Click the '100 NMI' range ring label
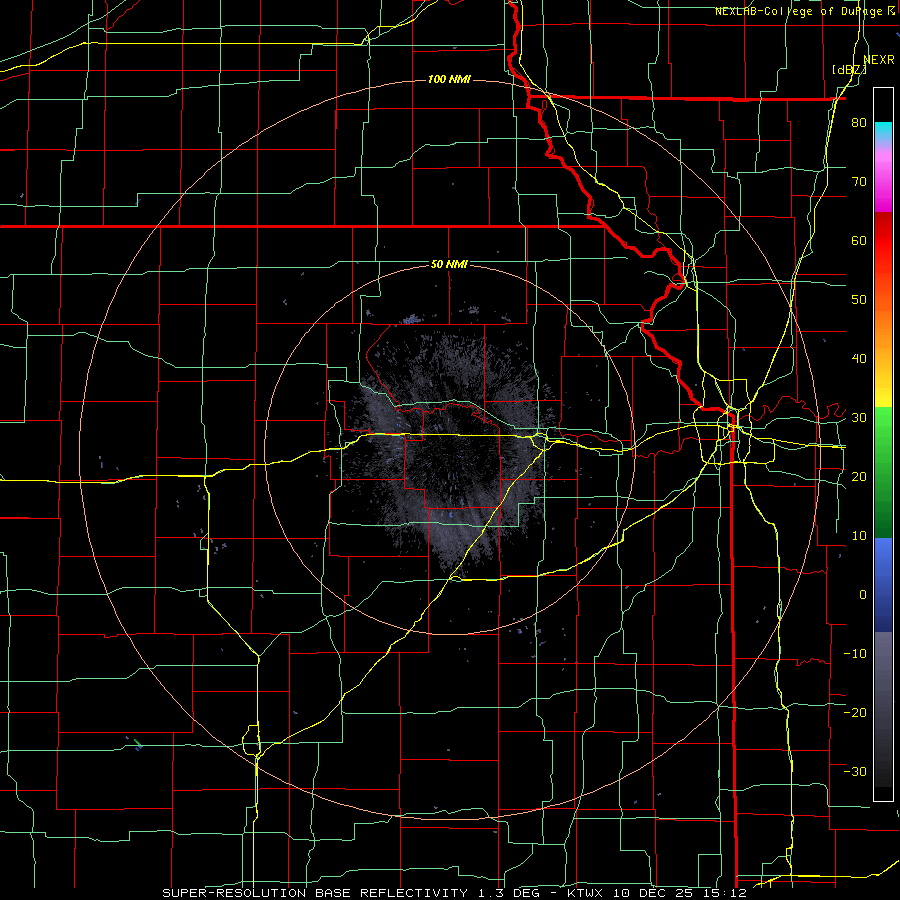Viewport: 900px width, 900px height. coord(449,79)
